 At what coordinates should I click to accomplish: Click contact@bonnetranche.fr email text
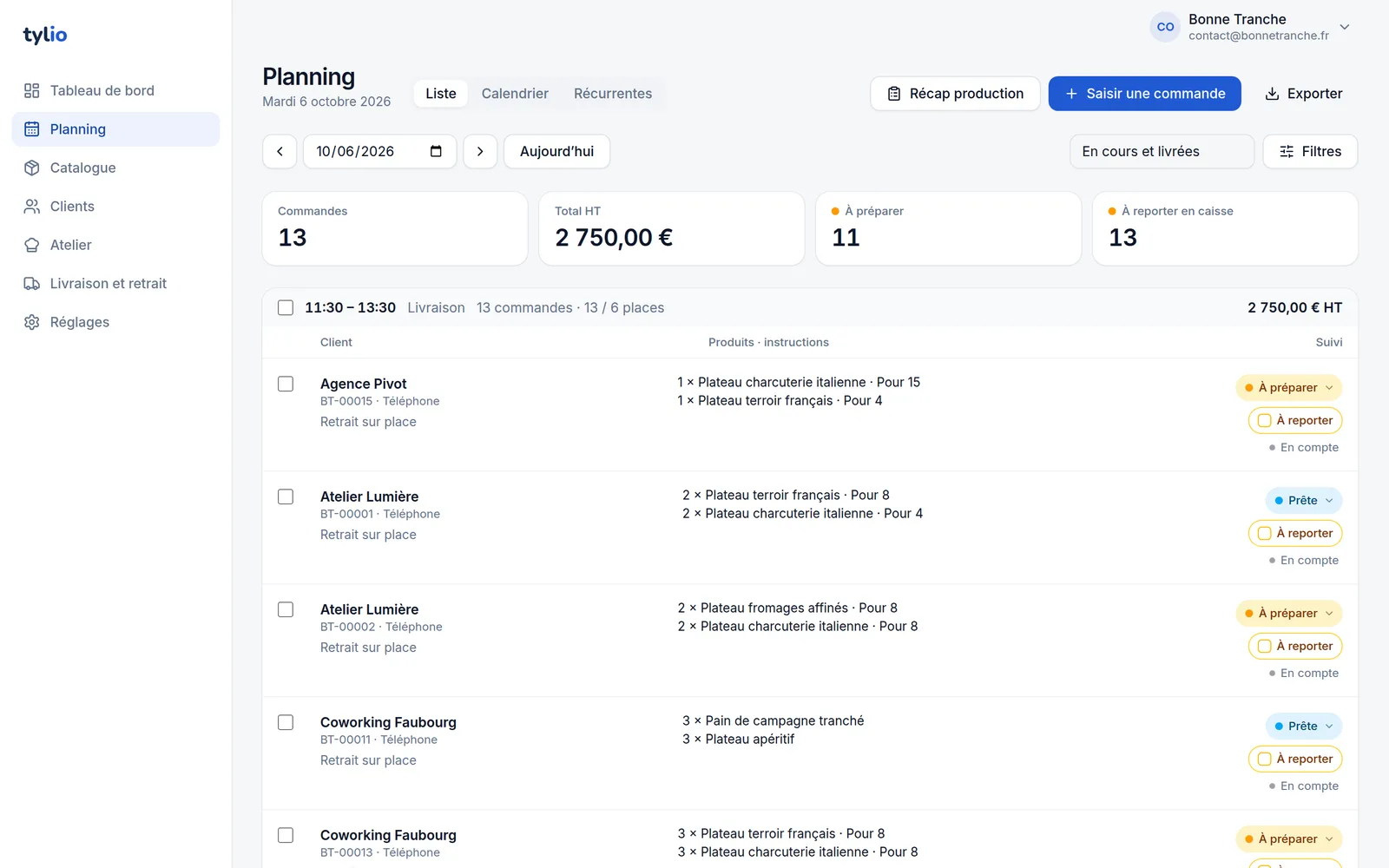click(1259, 36)
